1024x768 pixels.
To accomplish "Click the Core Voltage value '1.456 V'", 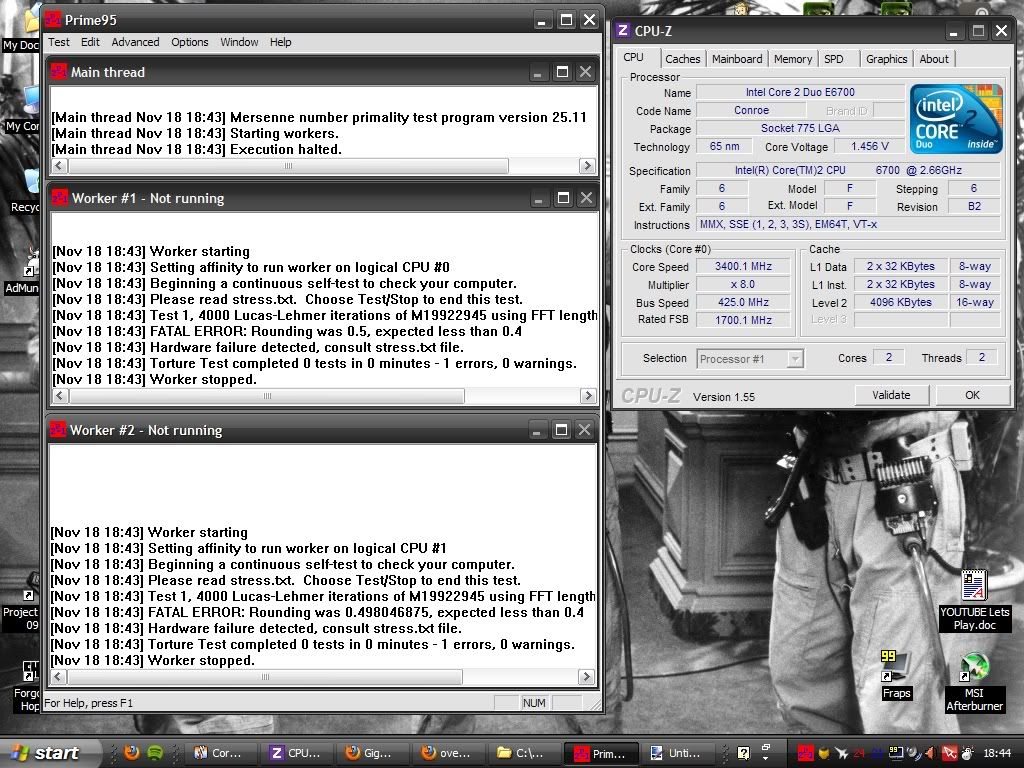I will [869, 146].
